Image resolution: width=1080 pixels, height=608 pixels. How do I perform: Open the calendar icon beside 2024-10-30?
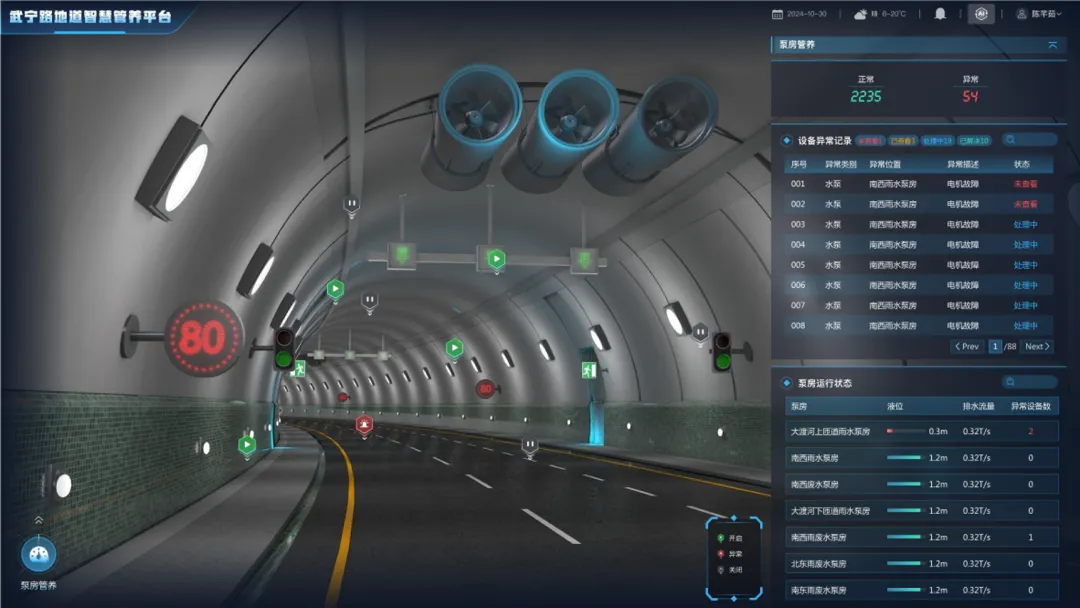777,14
